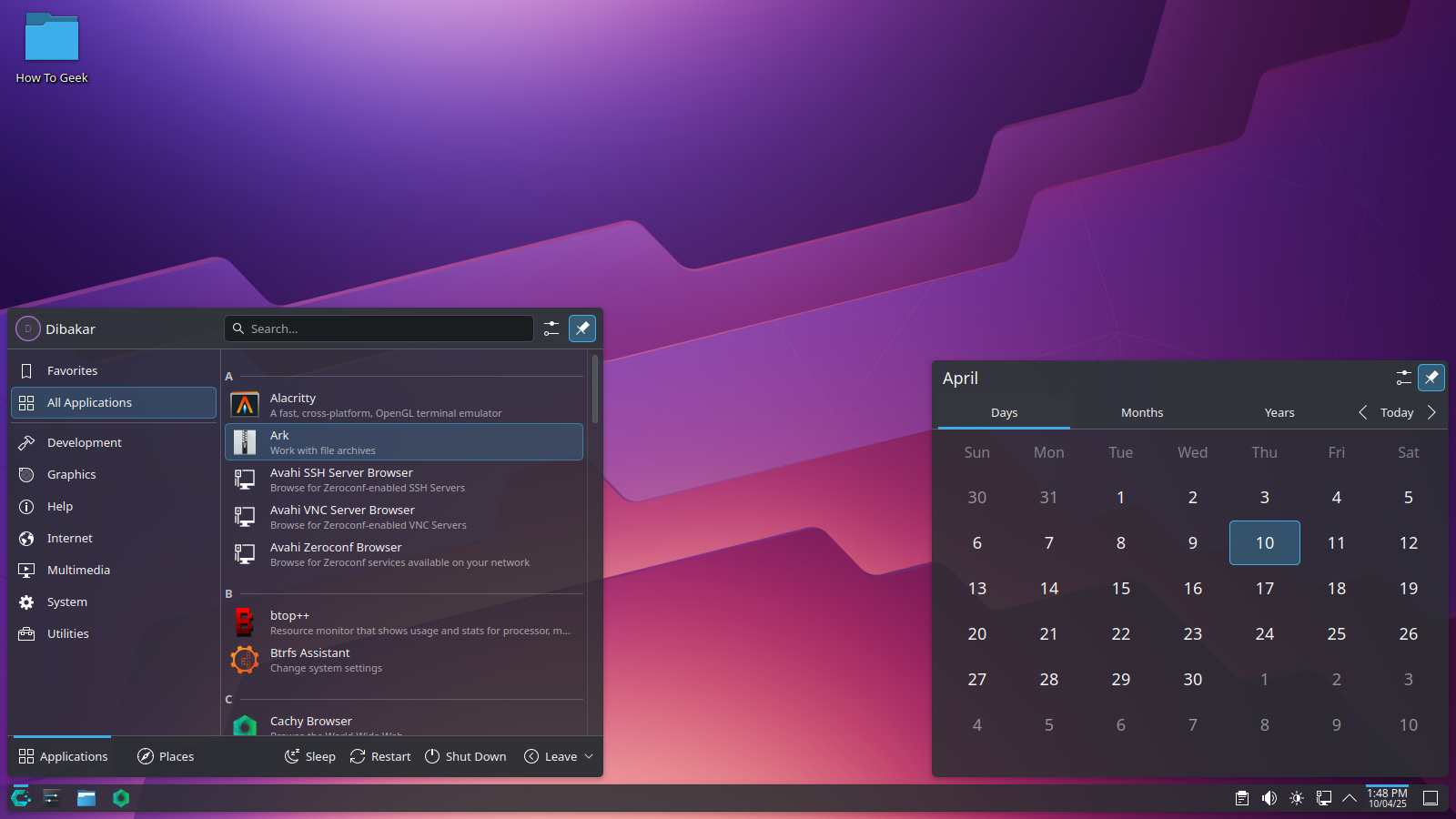Toggle network settings from the tray
This screenshot has height=819, width=1456.
coord(1323,798)
